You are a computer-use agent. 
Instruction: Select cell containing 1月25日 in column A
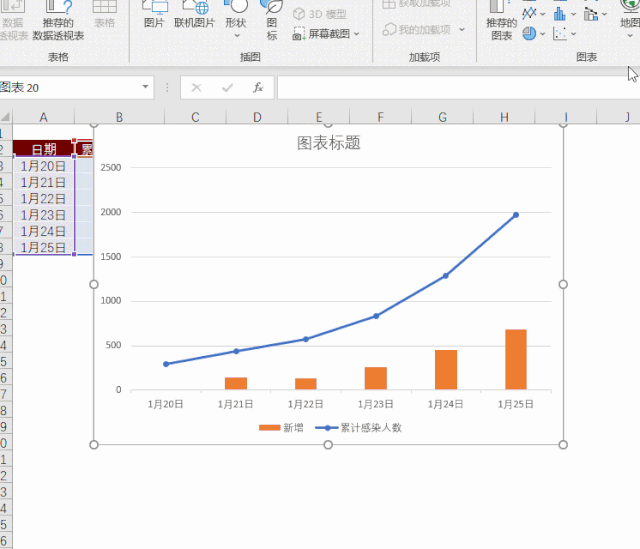pos(43,247)
